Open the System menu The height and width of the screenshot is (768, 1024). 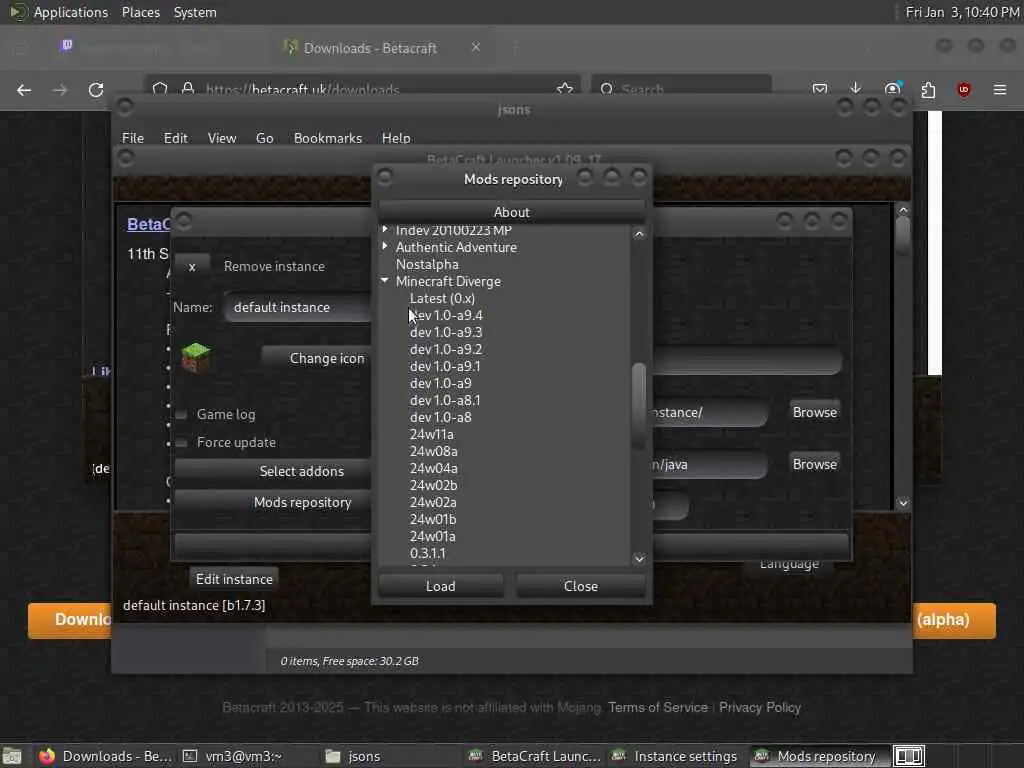(195, 12)
